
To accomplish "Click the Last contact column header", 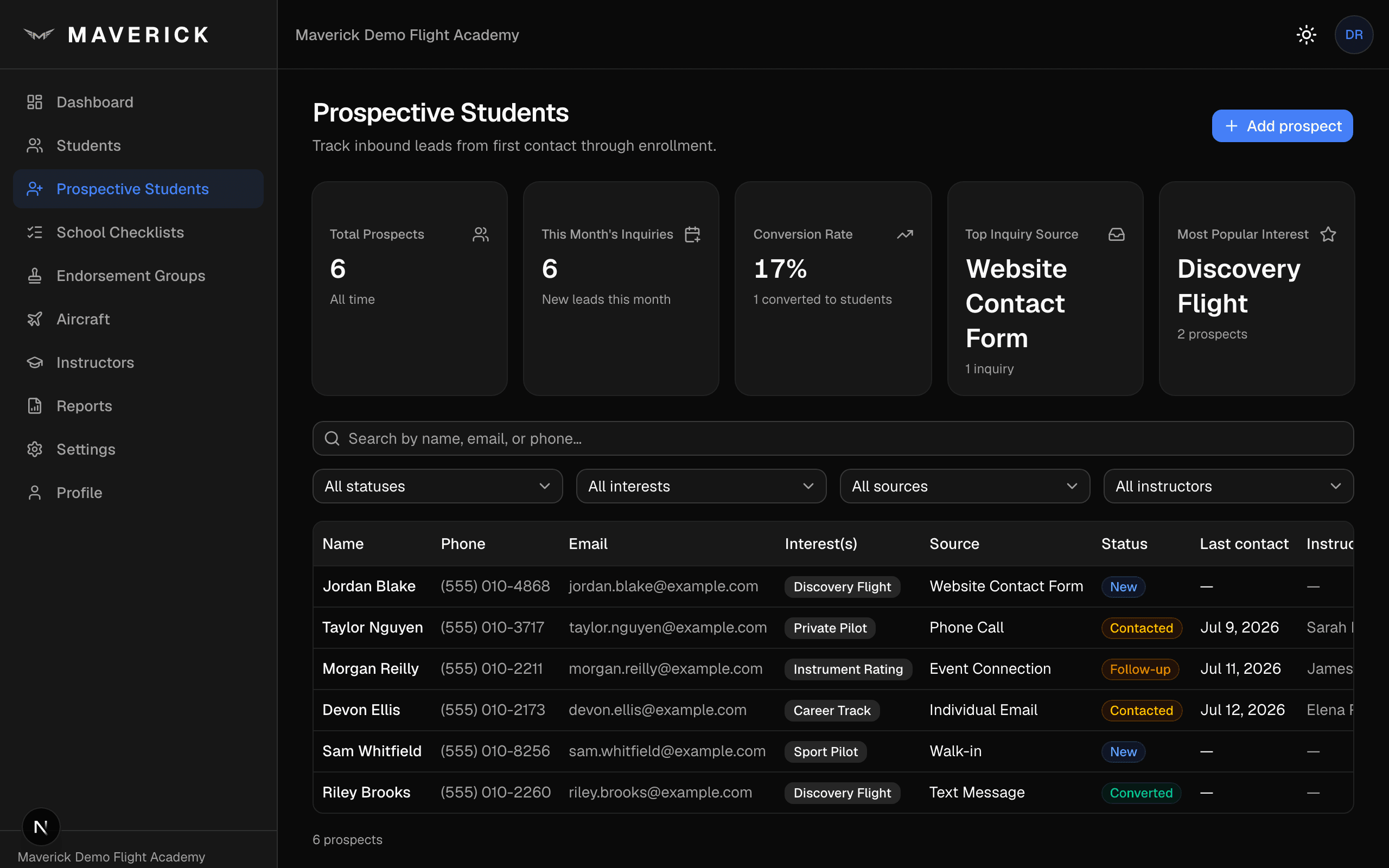I will coord(1244,544).
